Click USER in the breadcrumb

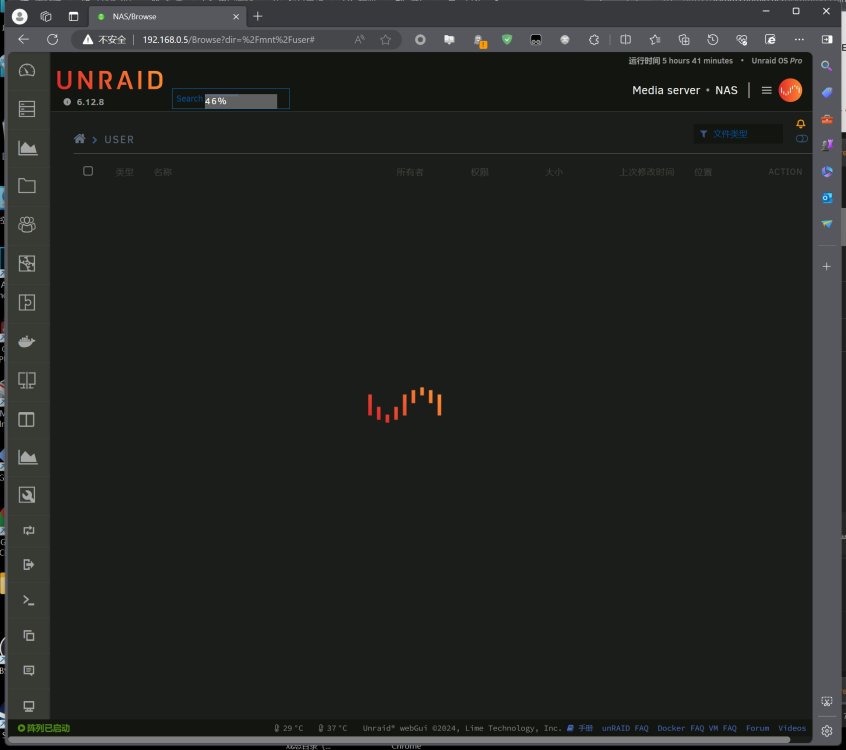pos(119,140)
